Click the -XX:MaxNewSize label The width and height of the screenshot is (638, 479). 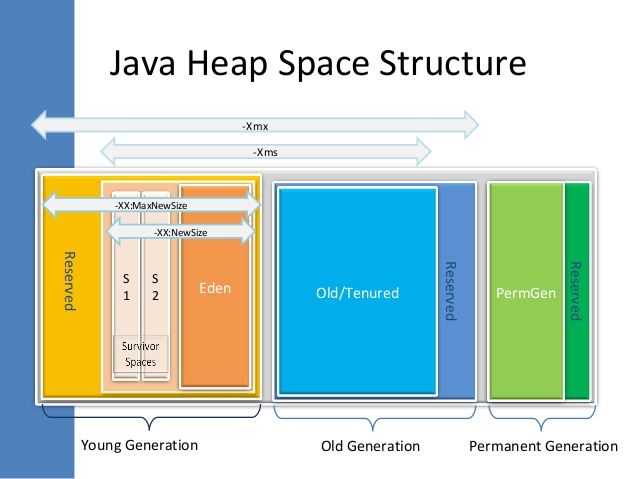pos(151,206)
